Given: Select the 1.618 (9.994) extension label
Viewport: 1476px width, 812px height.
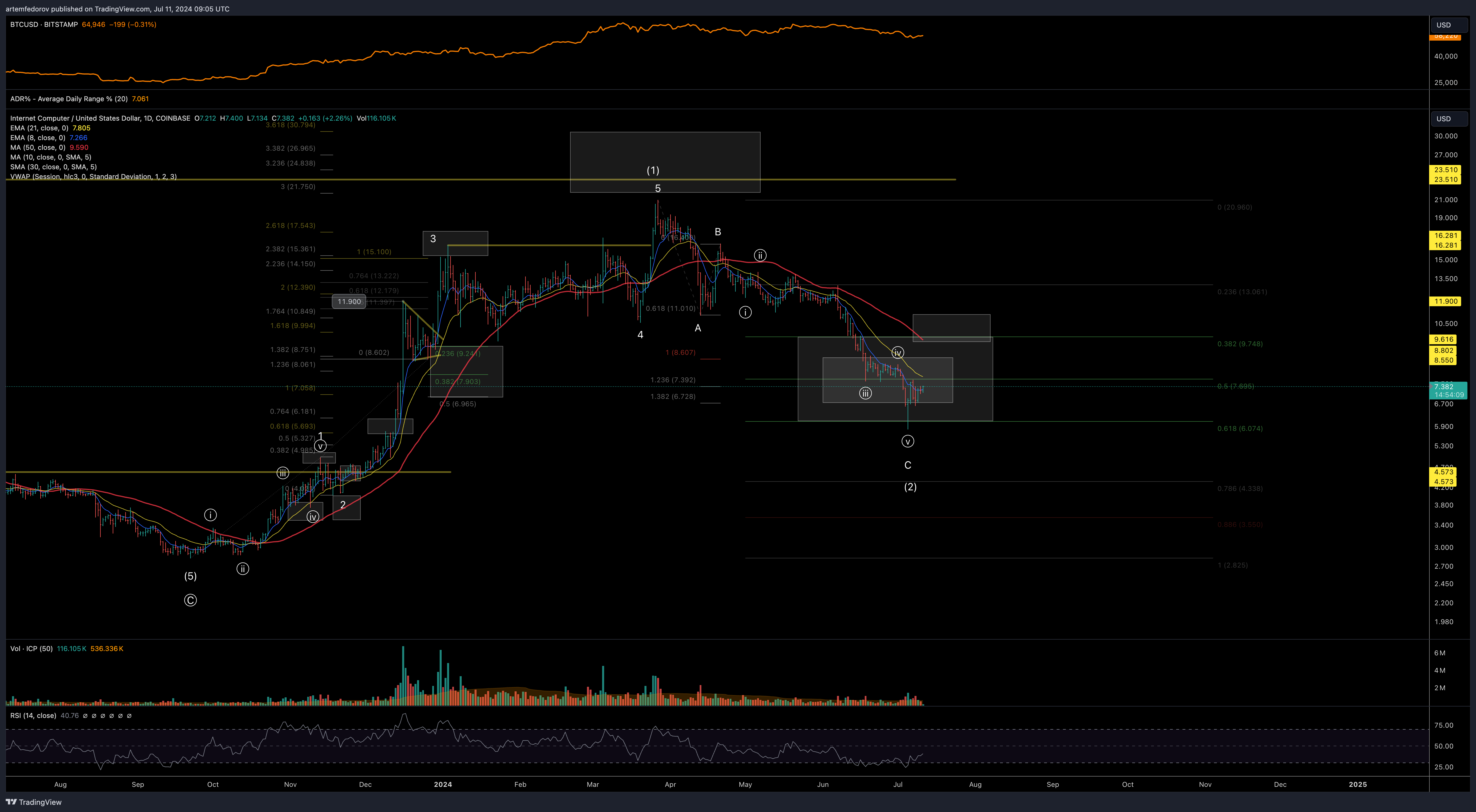Looking at the screenshot, I should tap(293, 326).
